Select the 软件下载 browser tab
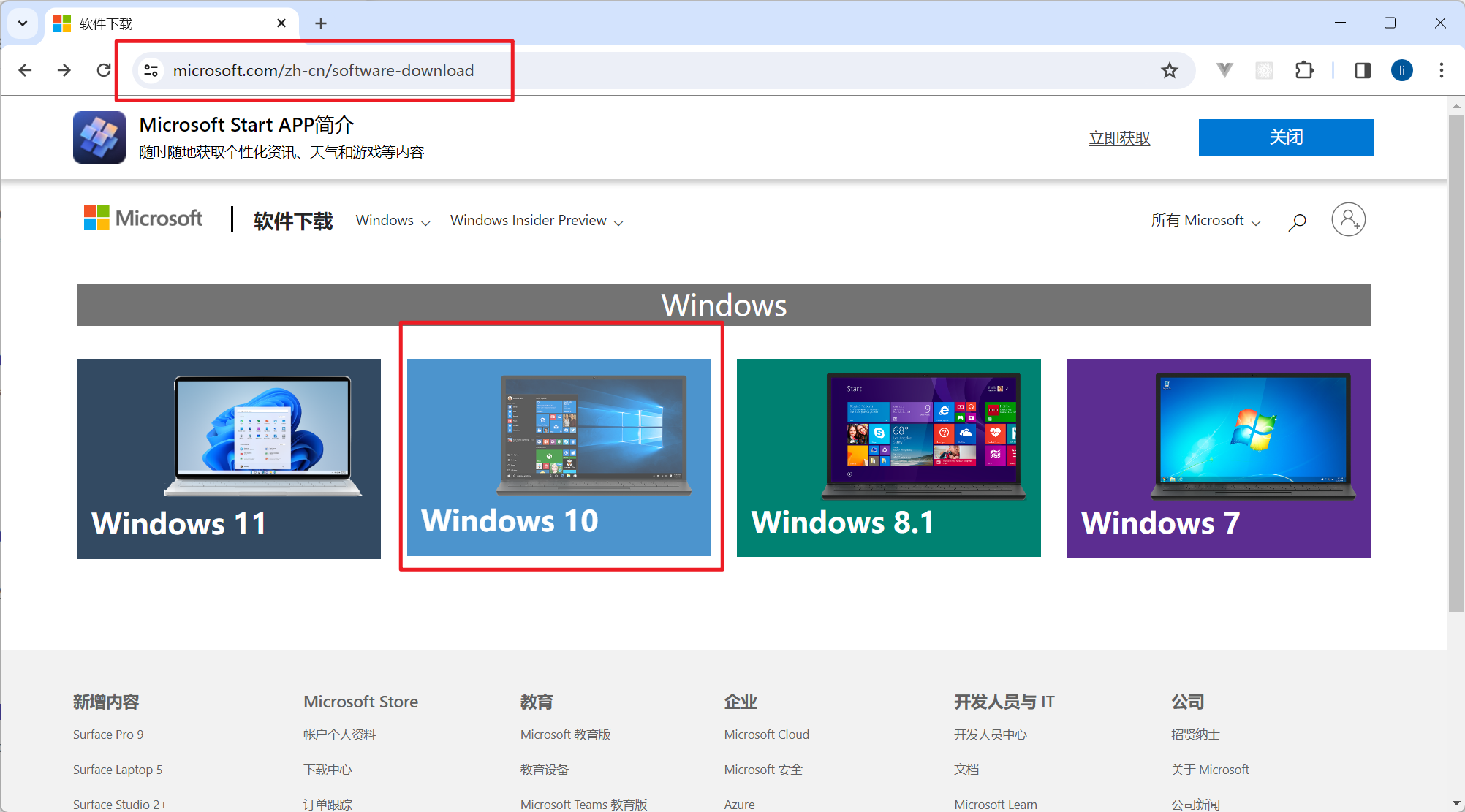This screenshot has width=1465, height=812. [172, 23]
